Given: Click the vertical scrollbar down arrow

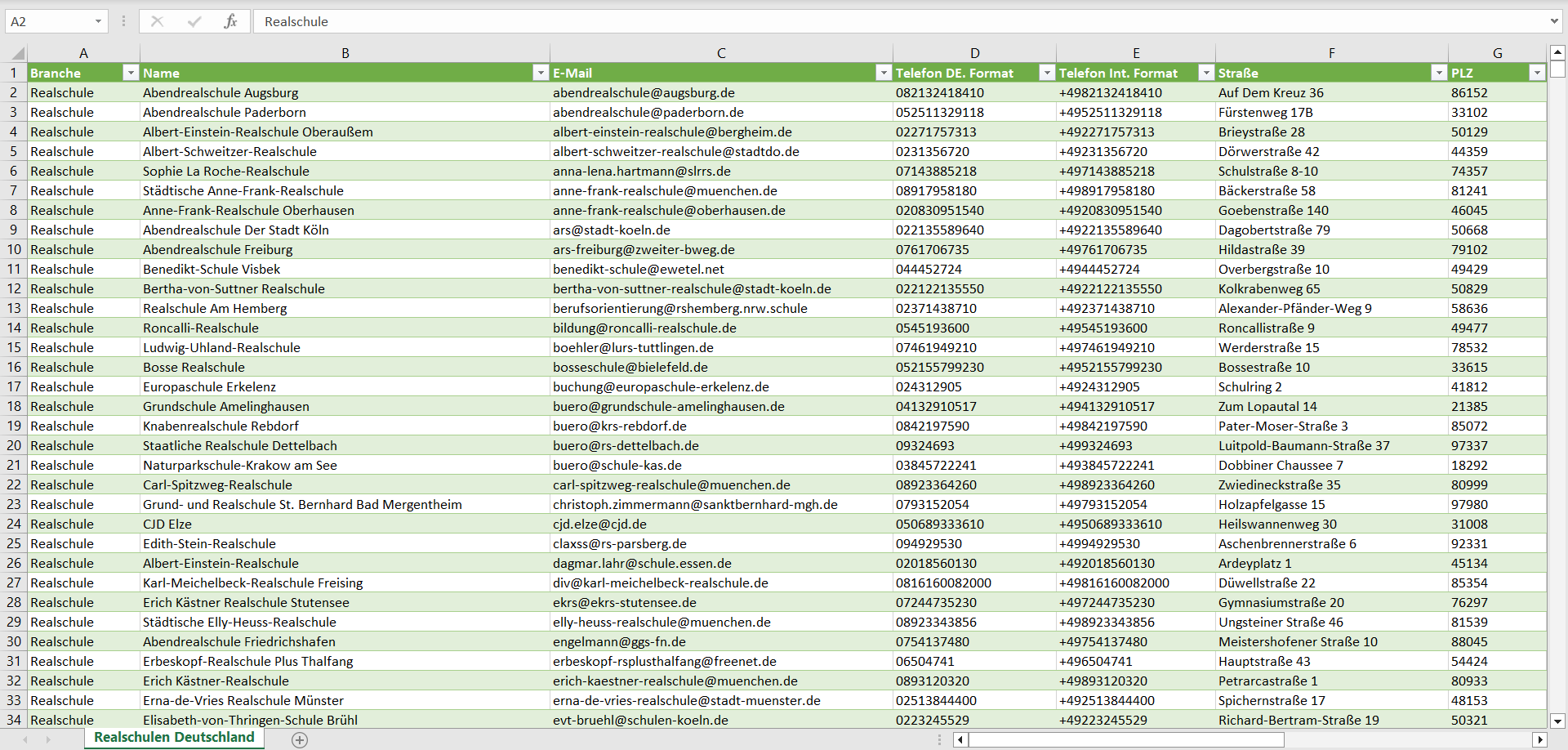Looking at the screenshot, I should coord(1557,721).
